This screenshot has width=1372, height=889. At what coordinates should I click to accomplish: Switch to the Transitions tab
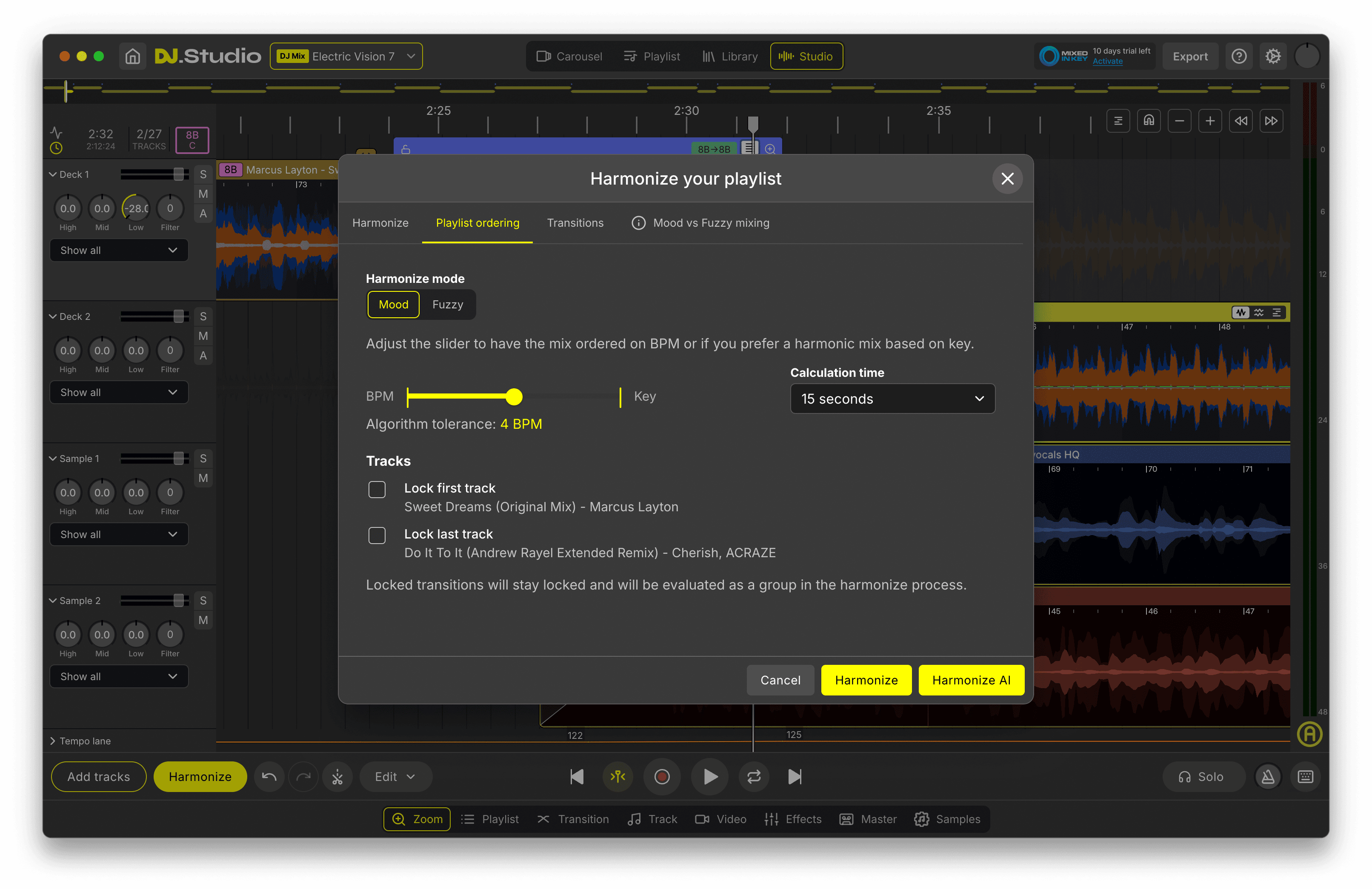point(575,223)
